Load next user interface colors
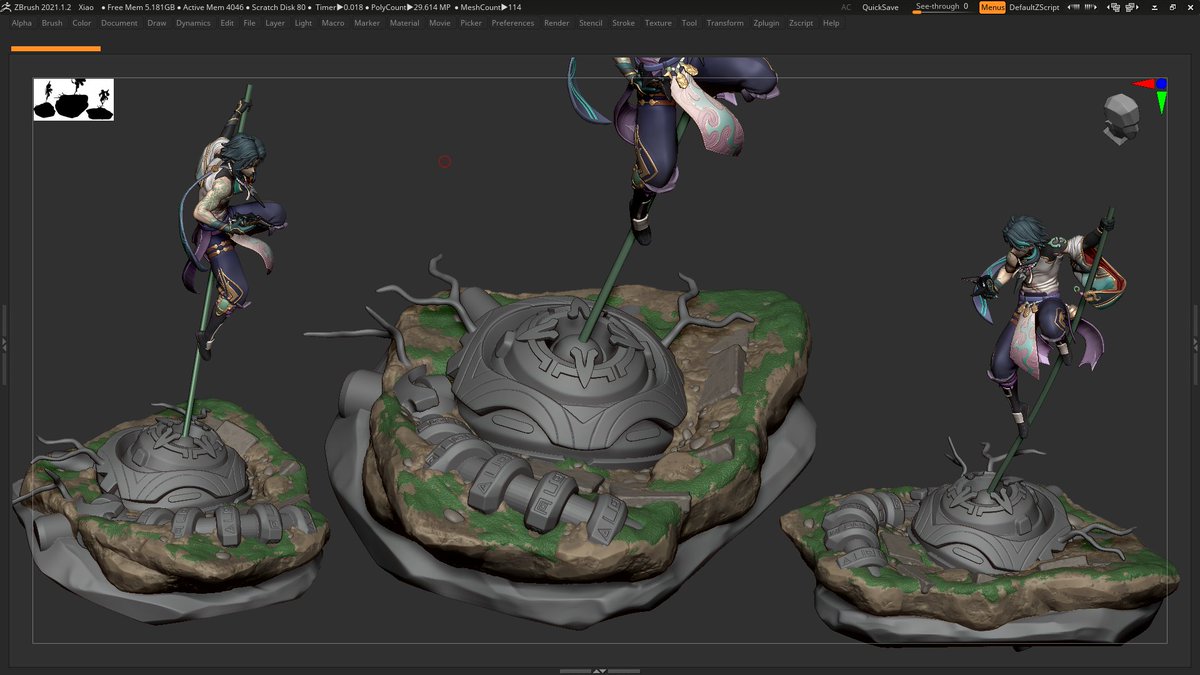Image resolution: width=1200 pixels, height=675 pixels. click(x=1091, y=7)
